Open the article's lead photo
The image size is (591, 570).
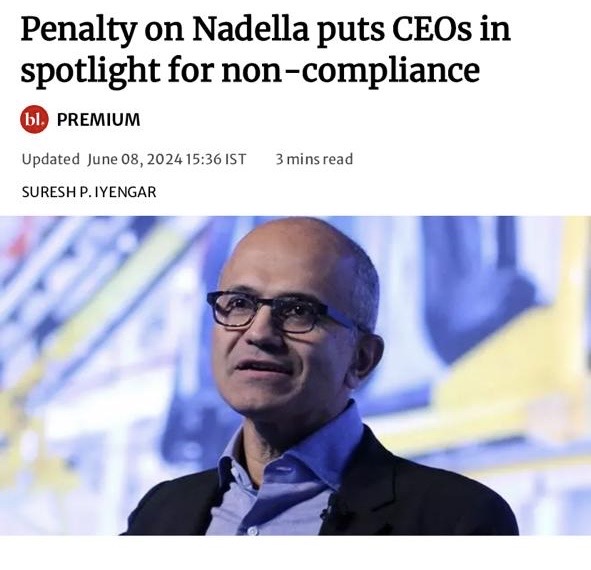(x=296, y=375)
